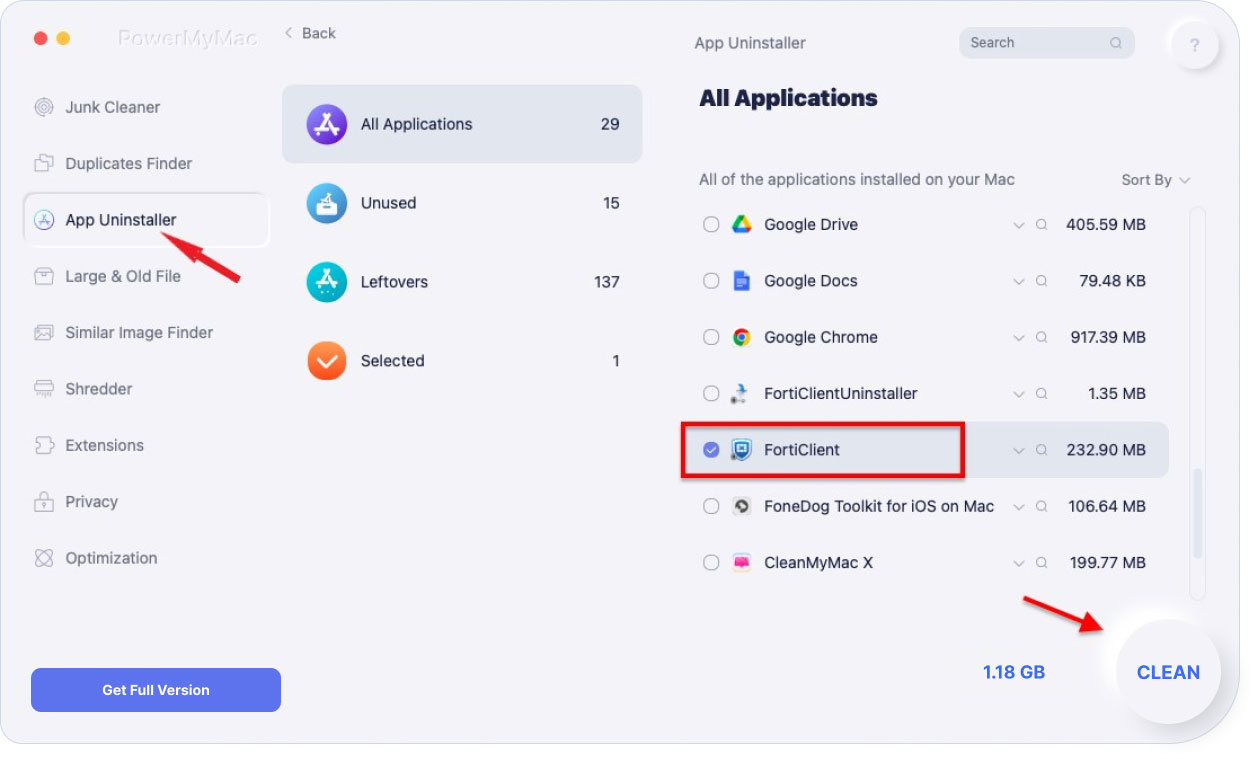Click the Large & Old File icon
1256x759 pixels.
click(x=44, y=276)
